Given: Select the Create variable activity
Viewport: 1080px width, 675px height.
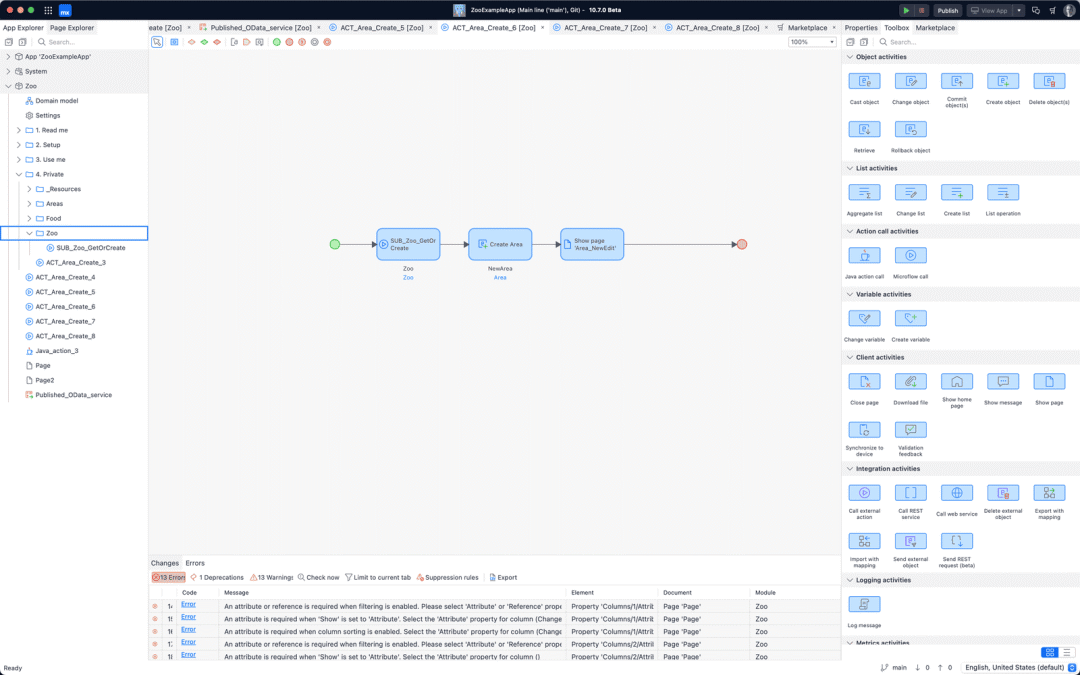Looking at the screenshot, I should point(910,318).
